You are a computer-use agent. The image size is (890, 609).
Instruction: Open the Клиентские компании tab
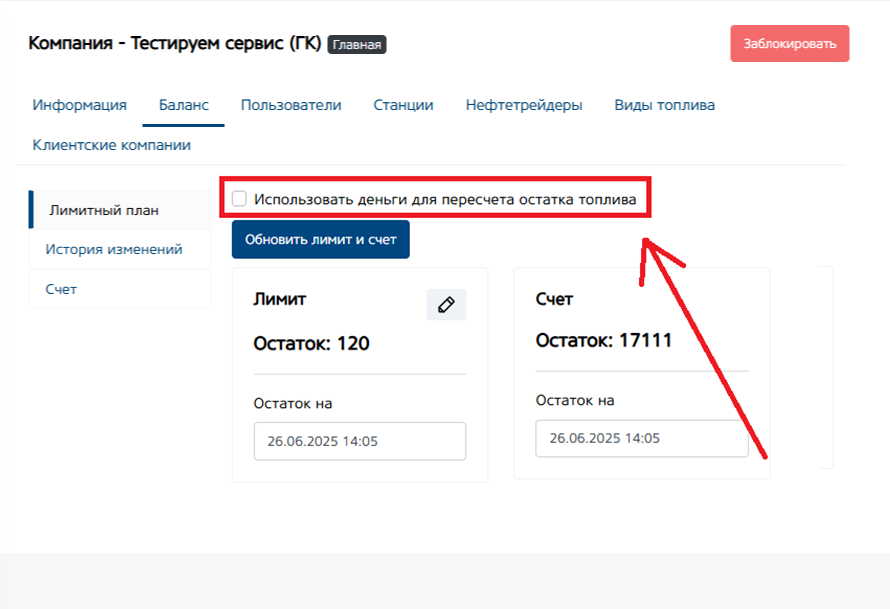(x=112, y=145)
